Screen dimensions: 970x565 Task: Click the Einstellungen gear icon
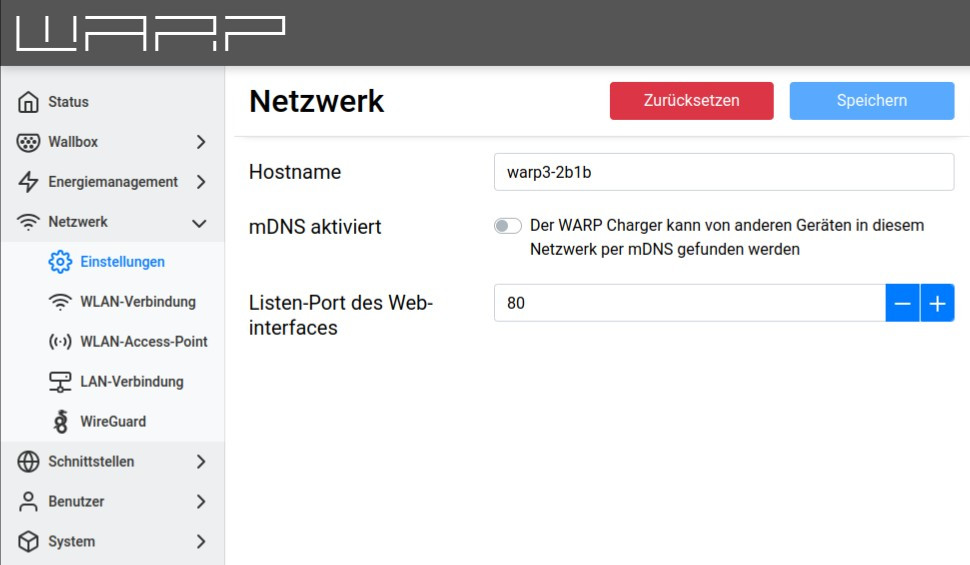60,262
